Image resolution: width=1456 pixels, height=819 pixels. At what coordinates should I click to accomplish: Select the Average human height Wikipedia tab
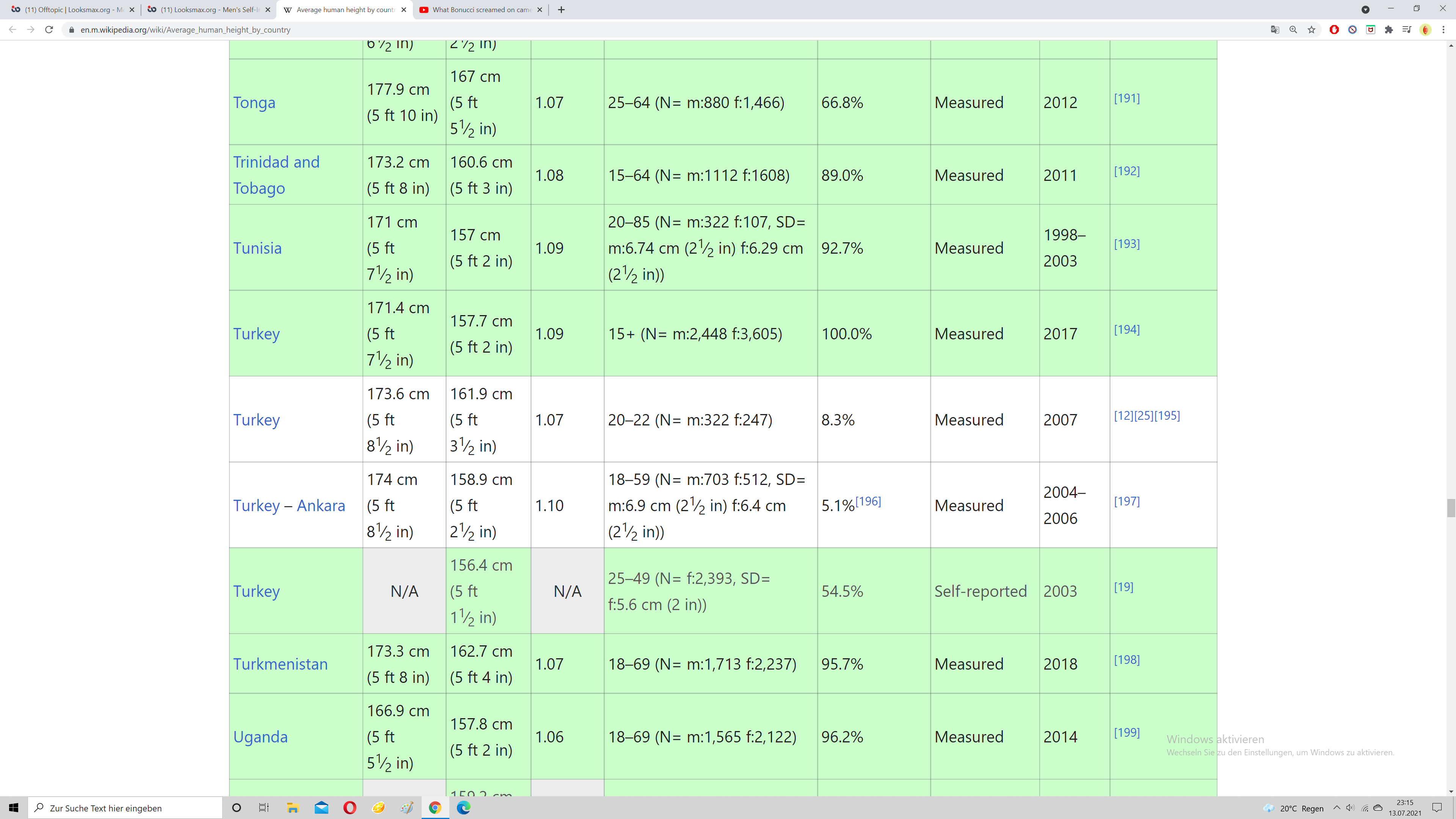(345, 9)
